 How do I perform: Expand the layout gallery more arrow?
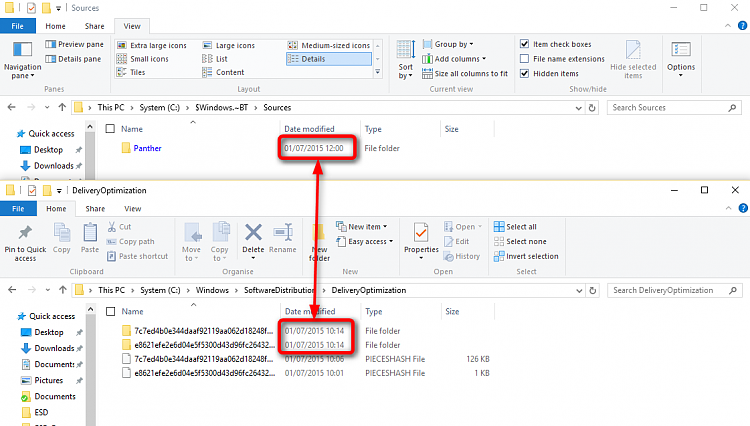pyautogui.click(x=377, y=72)
